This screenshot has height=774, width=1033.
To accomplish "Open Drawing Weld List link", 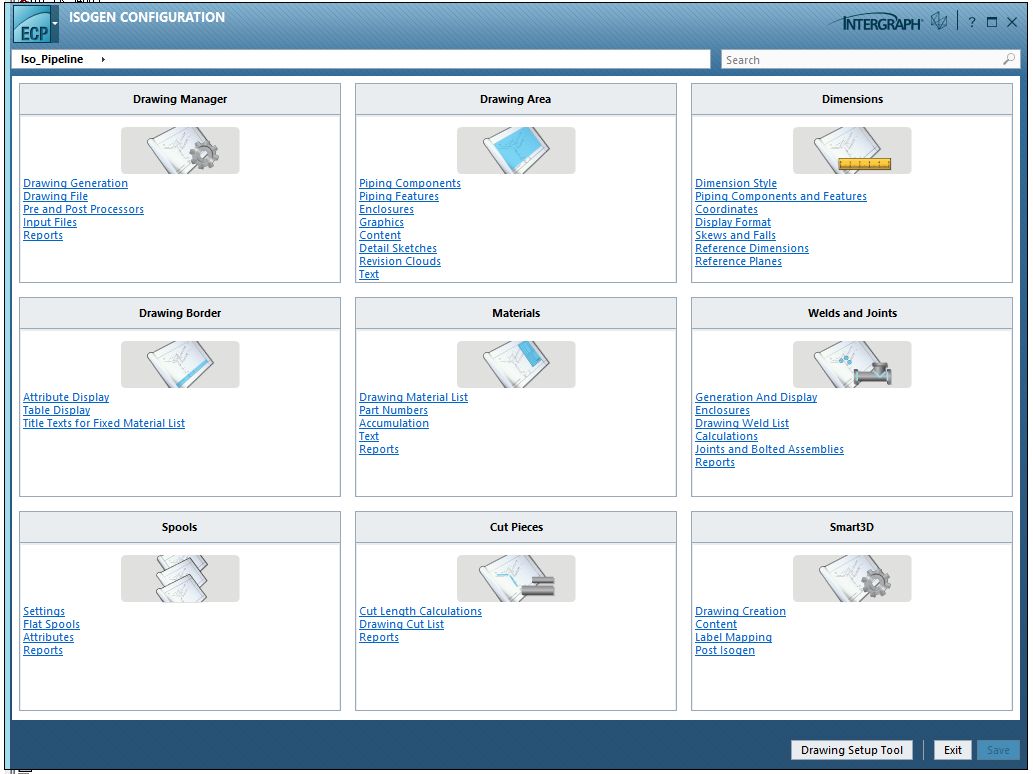I will pyautogui.click(x=742, y=424).
